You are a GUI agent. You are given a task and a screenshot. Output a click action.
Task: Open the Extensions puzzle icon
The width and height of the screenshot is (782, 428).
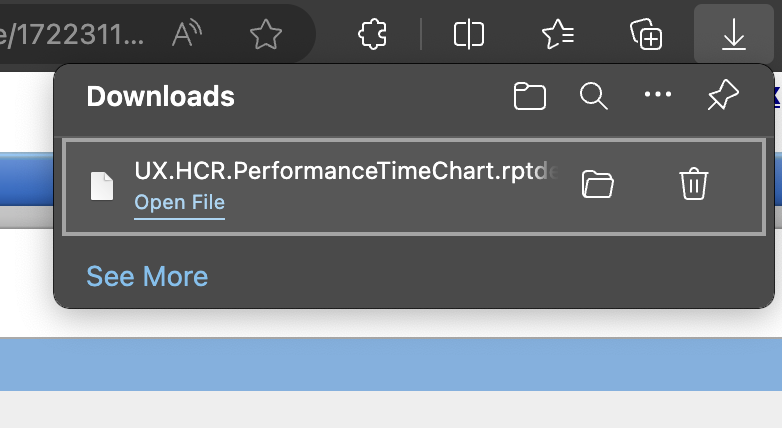click(373, 34)
